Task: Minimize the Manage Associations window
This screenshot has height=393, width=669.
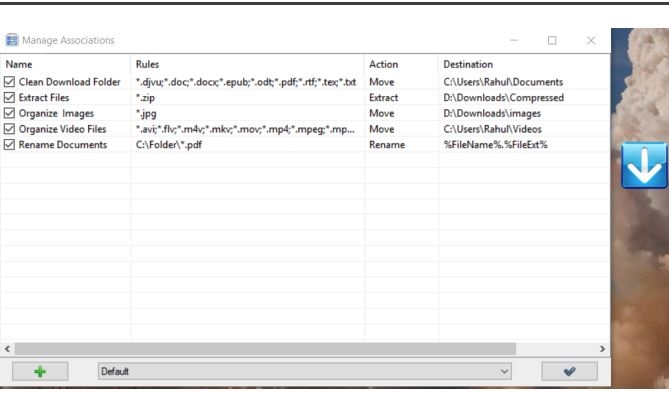Action: click(514, 40)
